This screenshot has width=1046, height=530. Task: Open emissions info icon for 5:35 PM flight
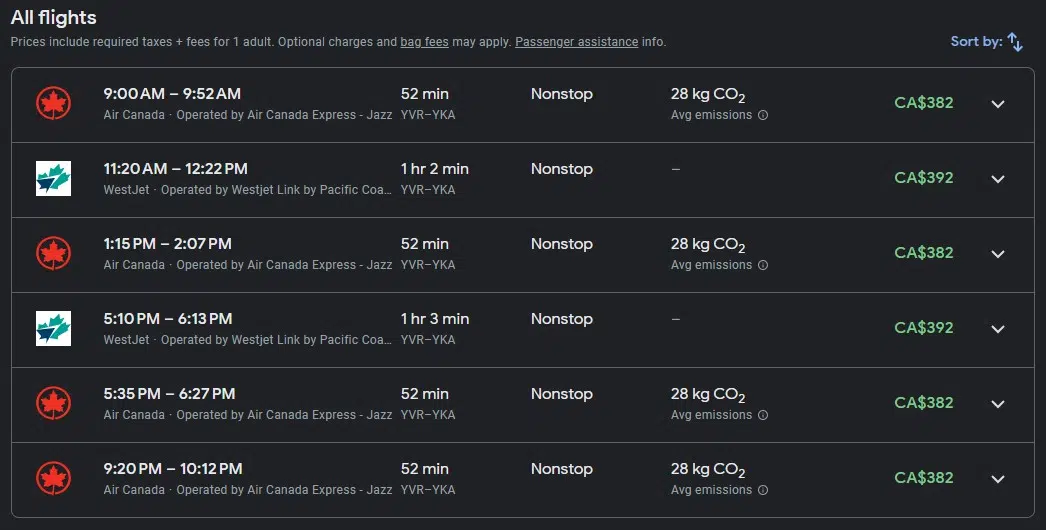[763, 415]
